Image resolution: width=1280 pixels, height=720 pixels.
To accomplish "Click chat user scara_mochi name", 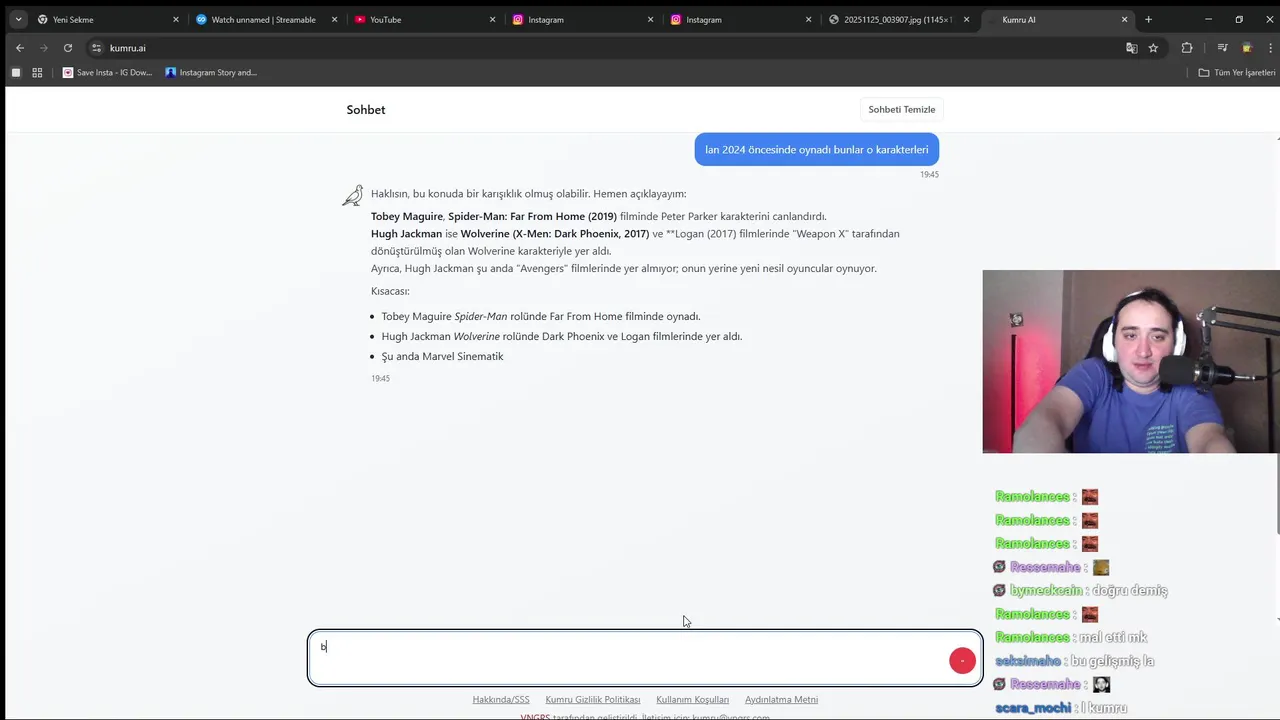I will pyautogui.click(x=1033, y=708).
